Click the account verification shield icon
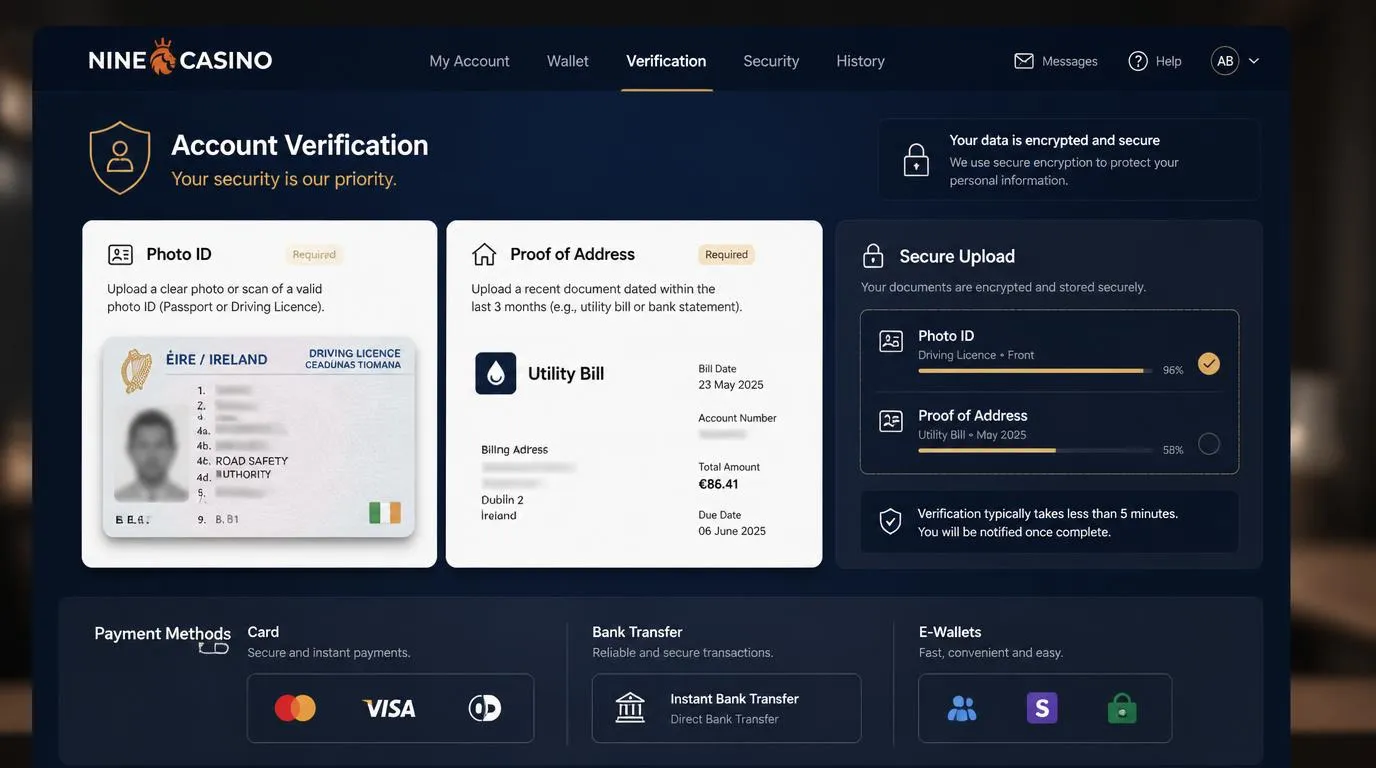The height and width of the screenshot is (768, 1376). 120,157
